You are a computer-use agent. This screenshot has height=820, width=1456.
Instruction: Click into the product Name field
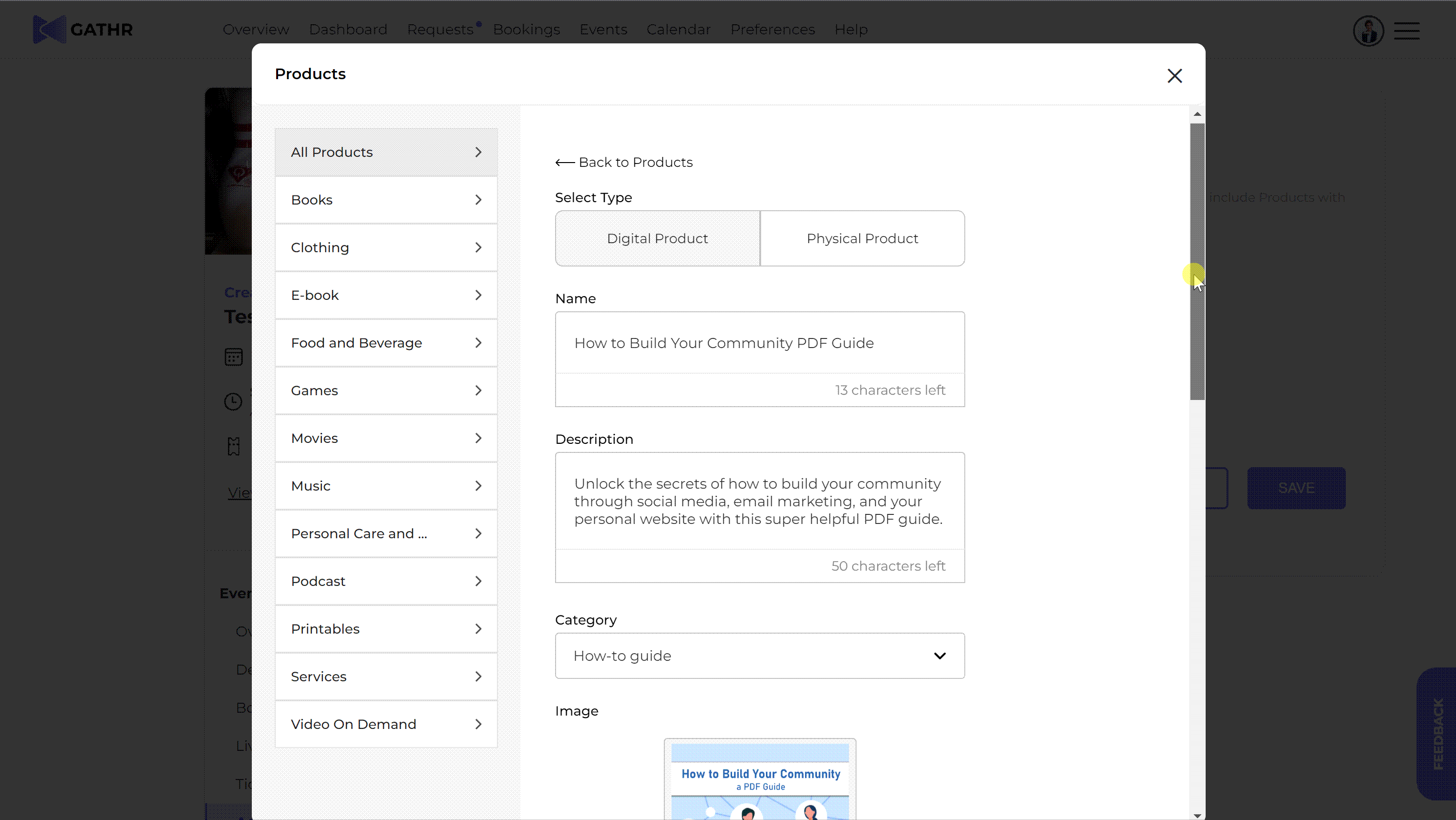click(x=760, y=343)
